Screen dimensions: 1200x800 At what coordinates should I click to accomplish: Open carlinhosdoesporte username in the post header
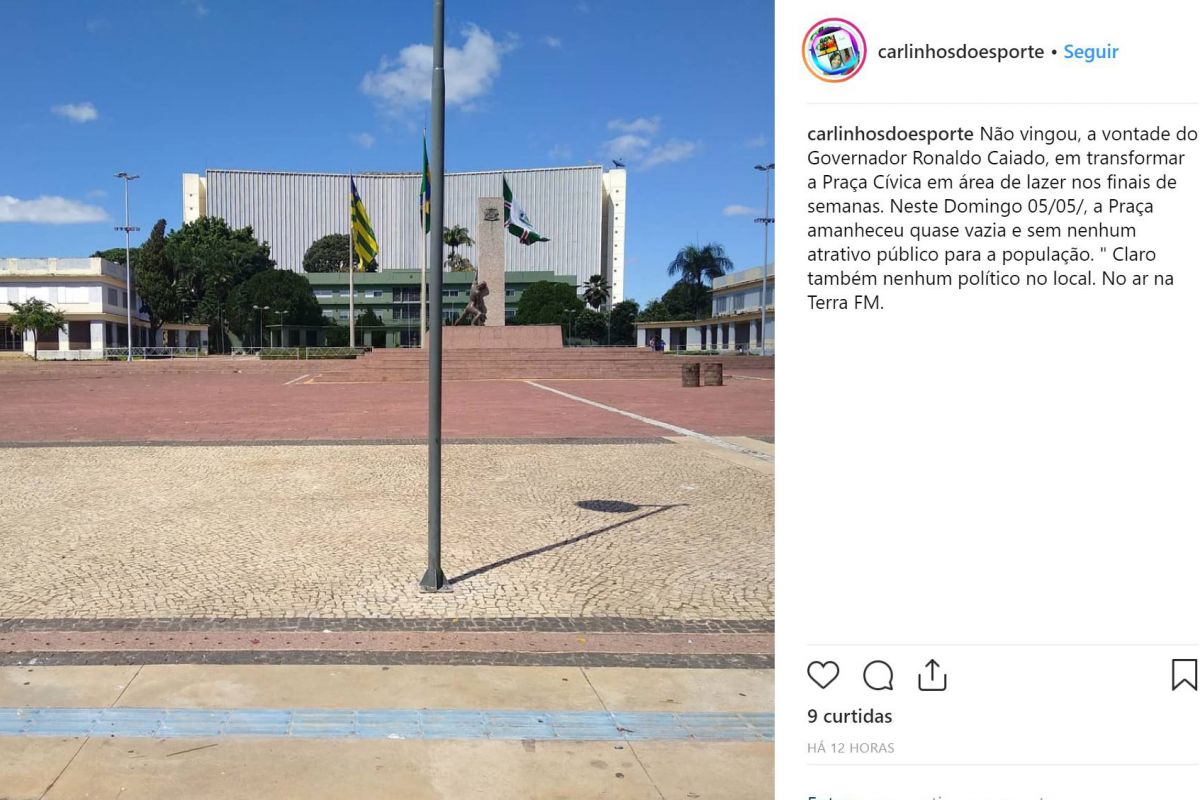point(961,52)
